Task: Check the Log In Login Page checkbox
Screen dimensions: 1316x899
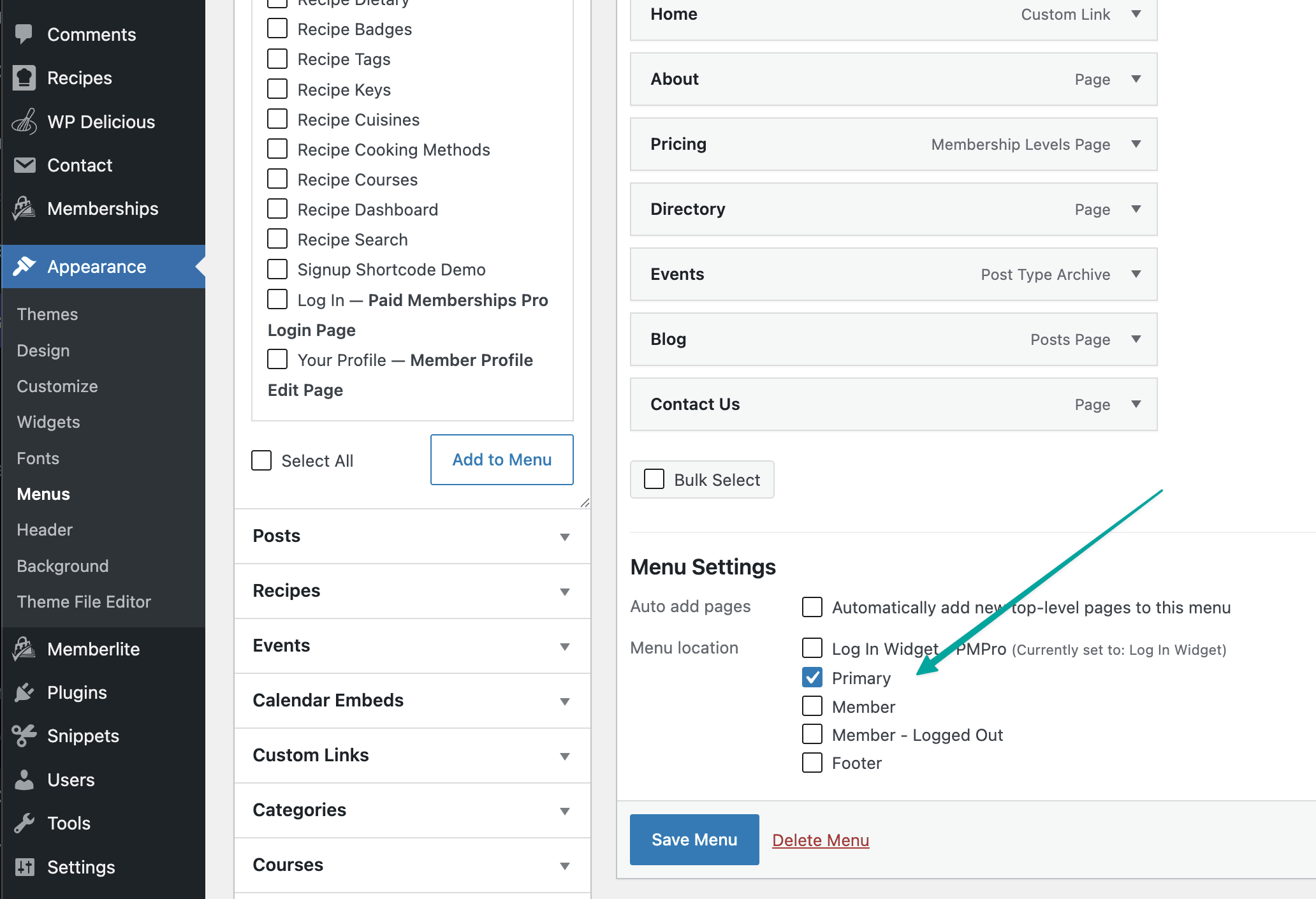Action: pos(277,299)
